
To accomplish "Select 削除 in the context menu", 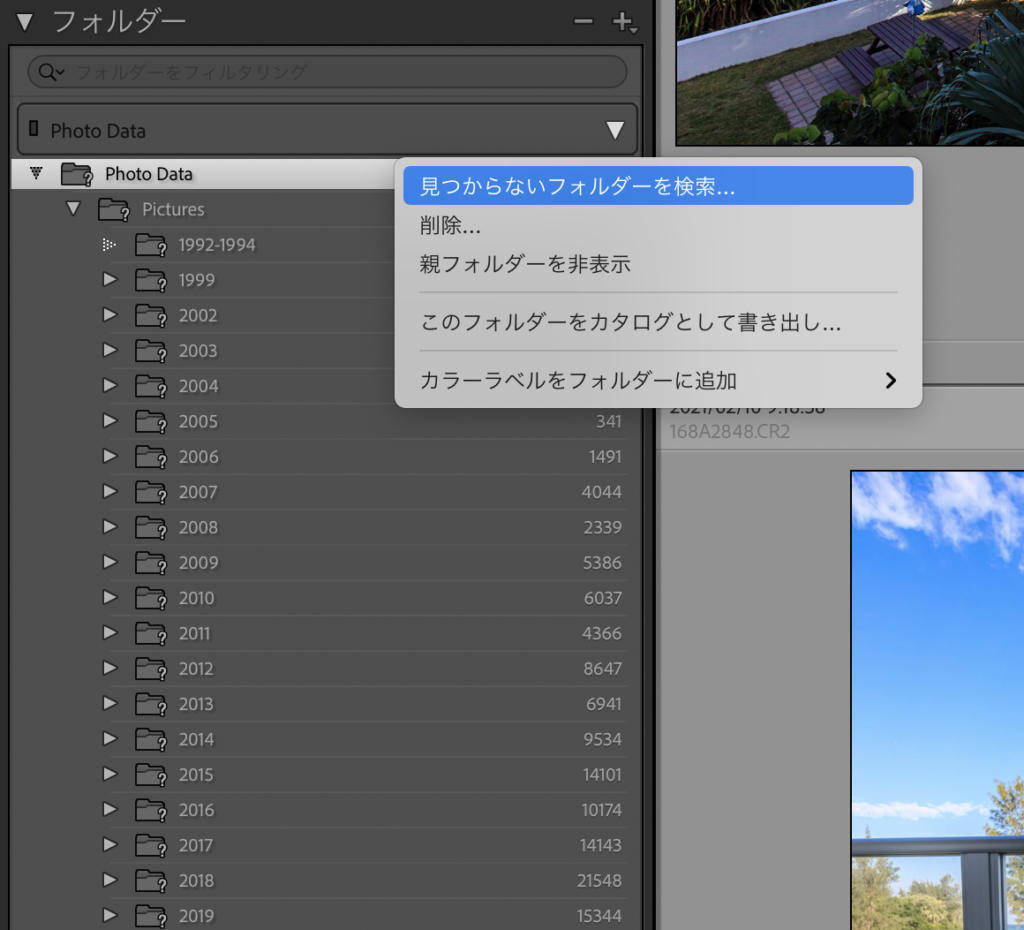I will tap(450, 227).
